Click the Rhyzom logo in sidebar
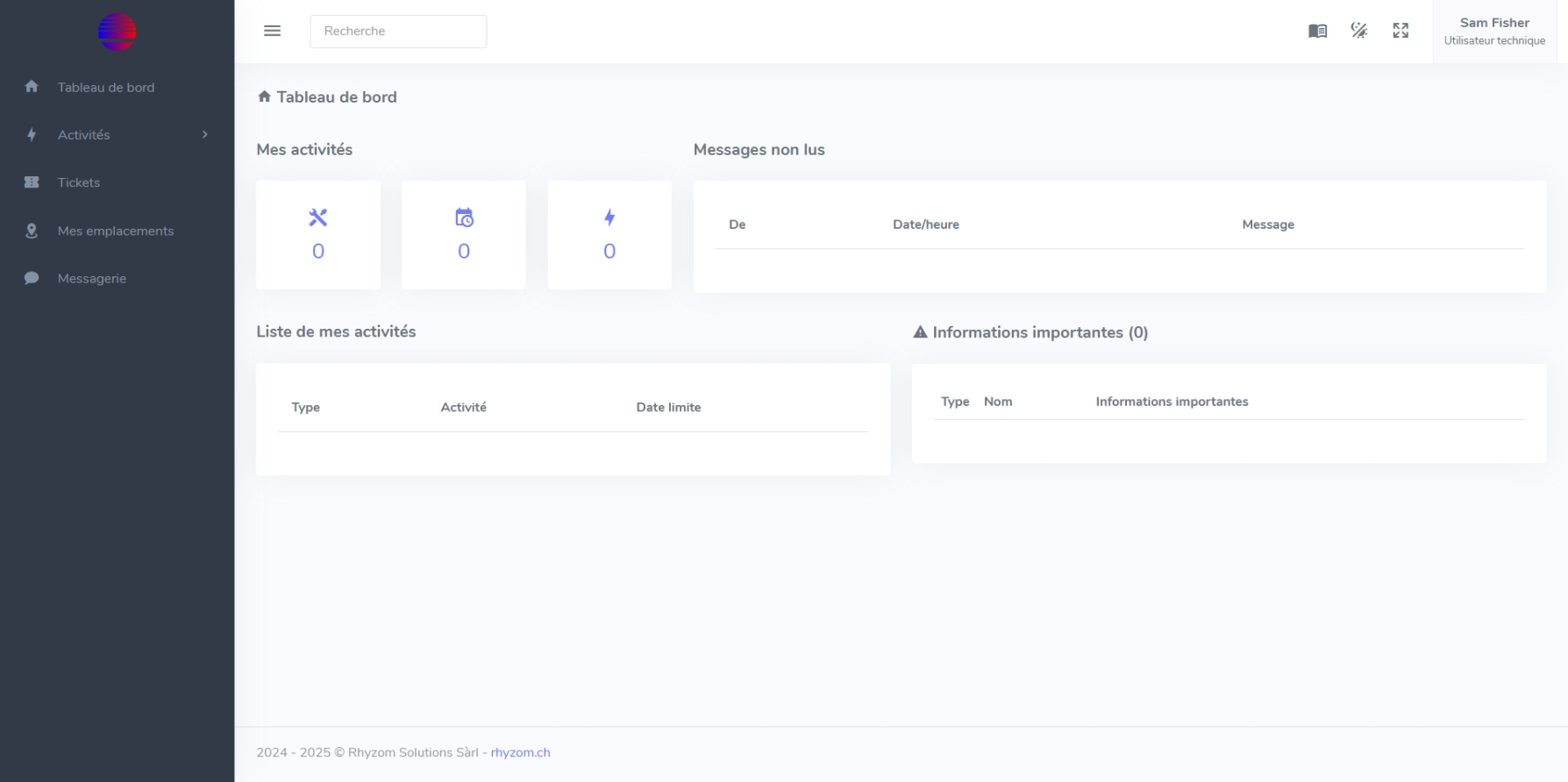The image size is (1568, 782). click(x=117, y=32)
